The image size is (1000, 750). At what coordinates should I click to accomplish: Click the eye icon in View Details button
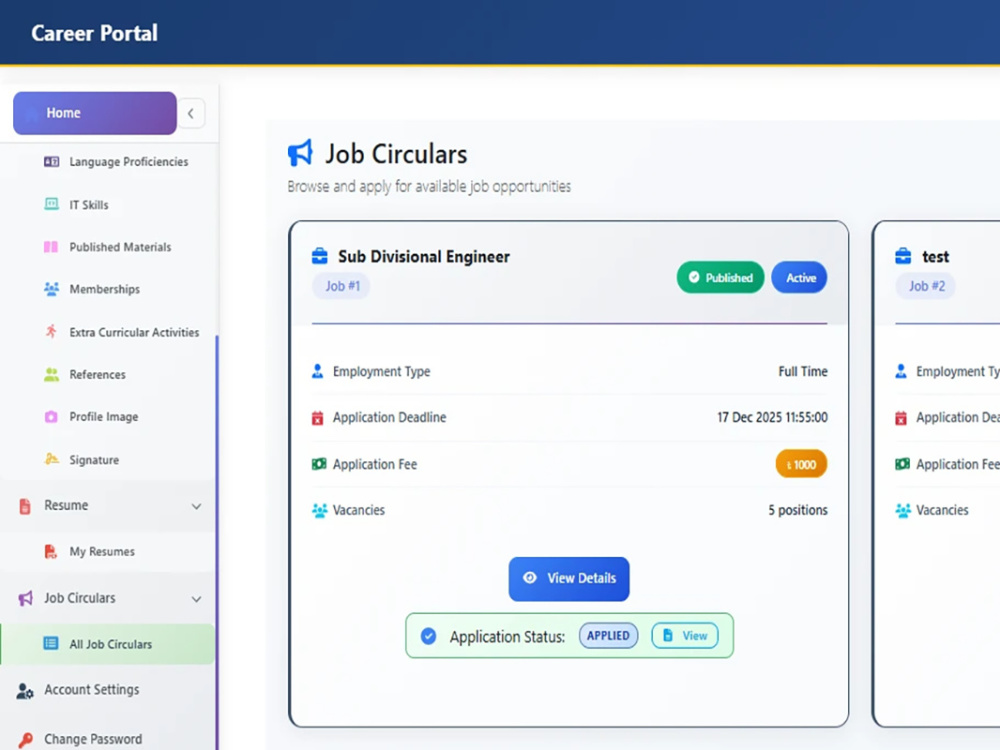tap(529, 578)
